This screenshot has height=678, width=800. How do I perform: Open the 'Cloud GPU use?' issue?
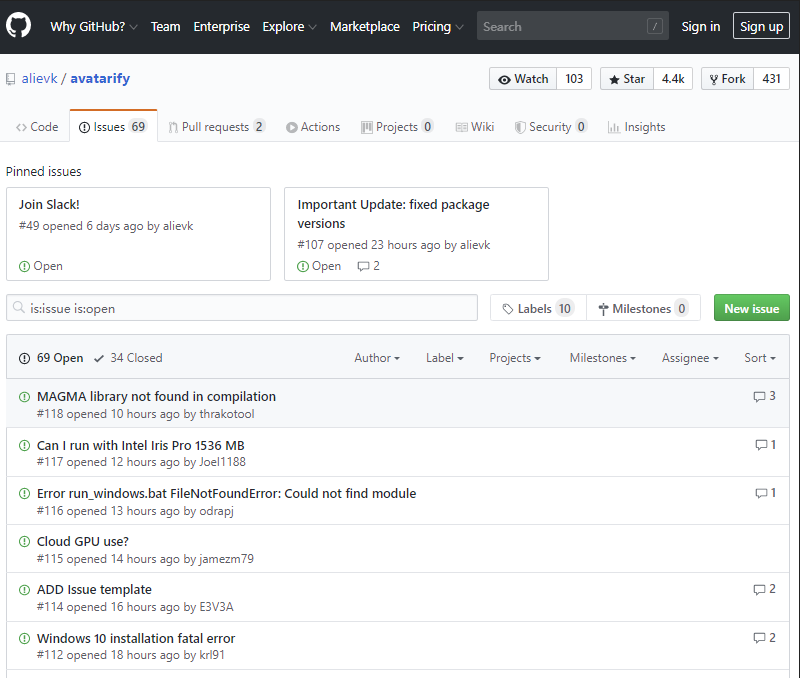click(83, 542)
